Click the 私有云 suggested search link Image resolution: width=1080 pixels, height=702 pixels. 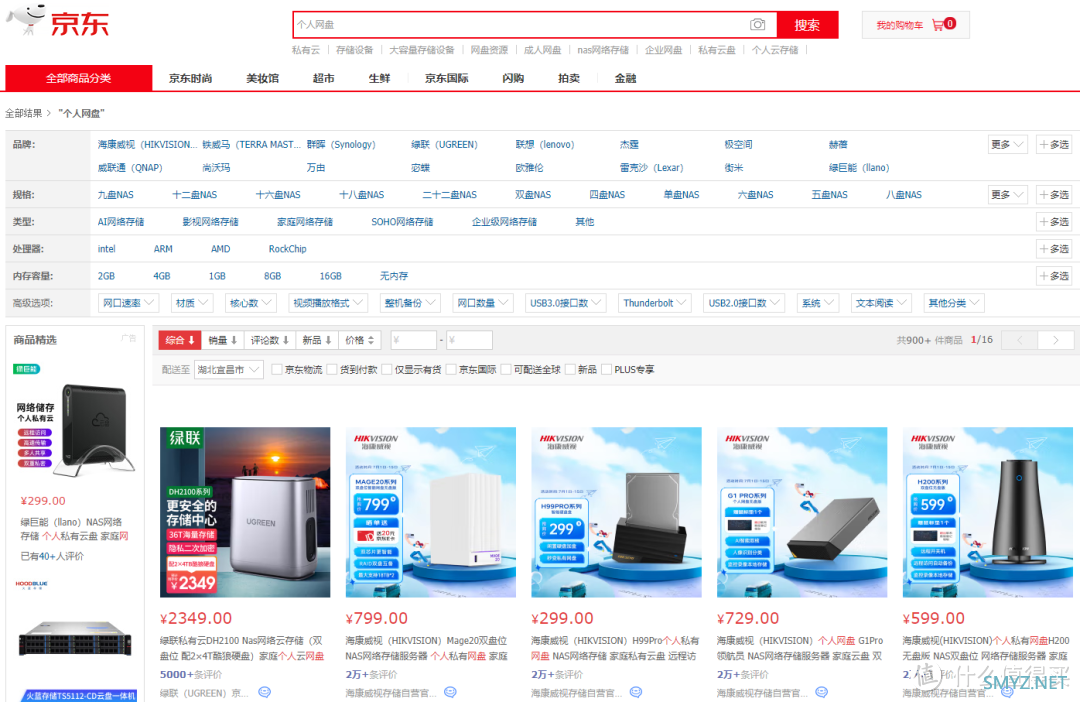click(306, 50)
